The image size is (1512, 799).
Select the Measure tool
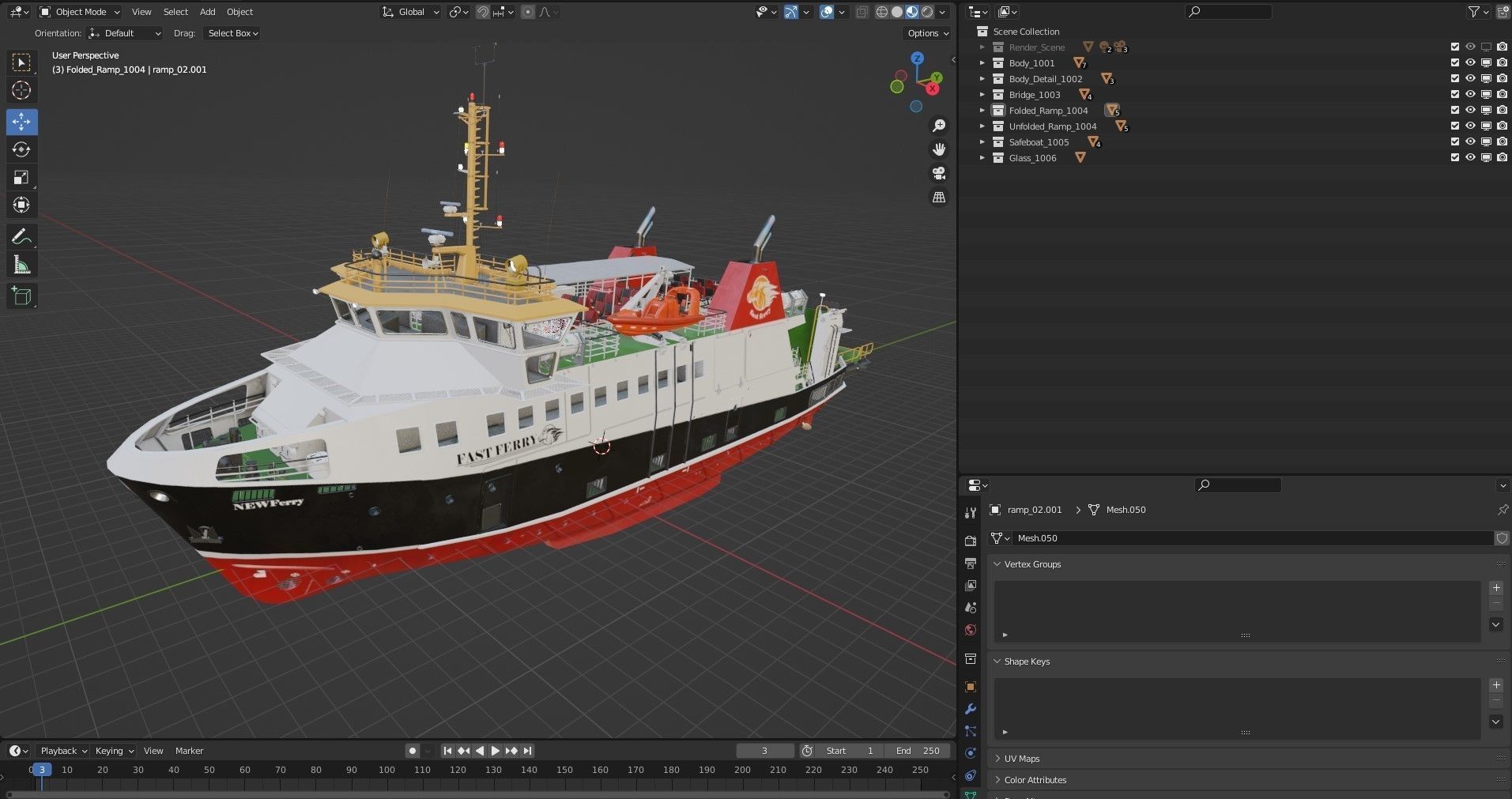pos(21,265)
